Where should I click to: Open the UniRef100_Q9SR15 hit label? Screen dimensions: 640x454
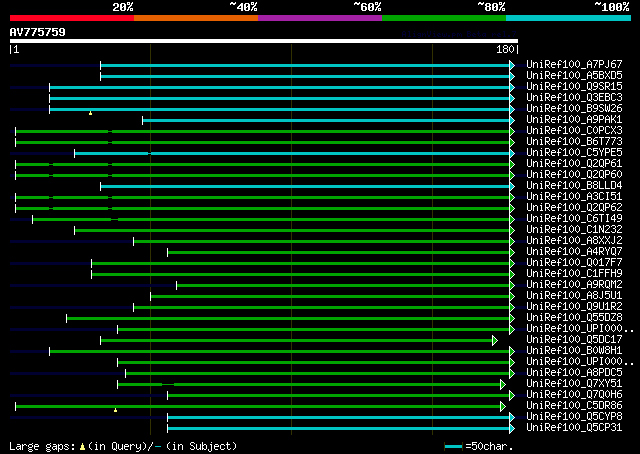click(x=574, y=87)
